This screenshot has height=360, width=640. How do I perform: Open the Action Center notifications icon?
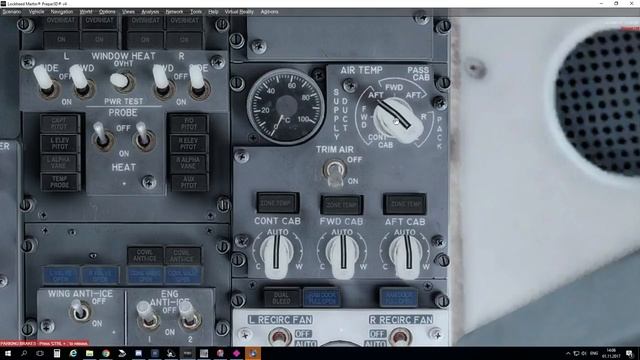[x=629, y=353]
